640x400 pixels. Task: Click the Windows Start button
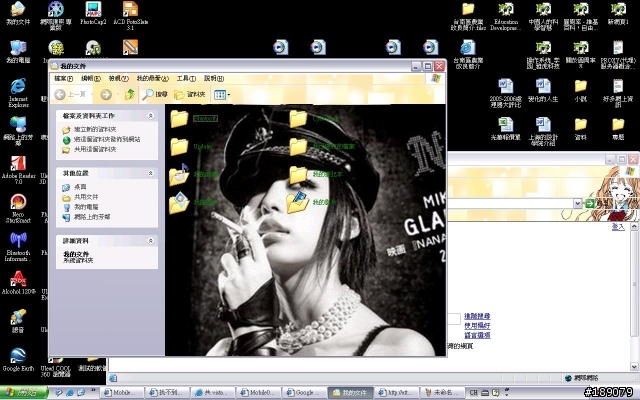24,393
